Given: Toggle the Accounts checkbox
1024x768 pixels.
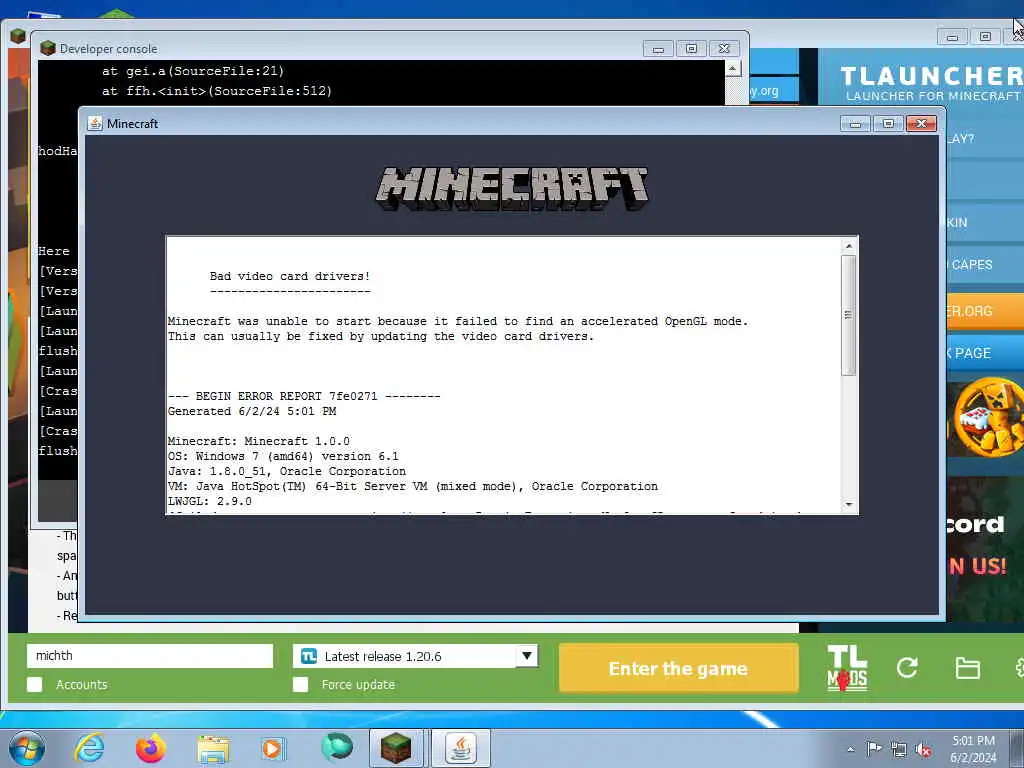Looking at the screenshot, I should (35, 684).
